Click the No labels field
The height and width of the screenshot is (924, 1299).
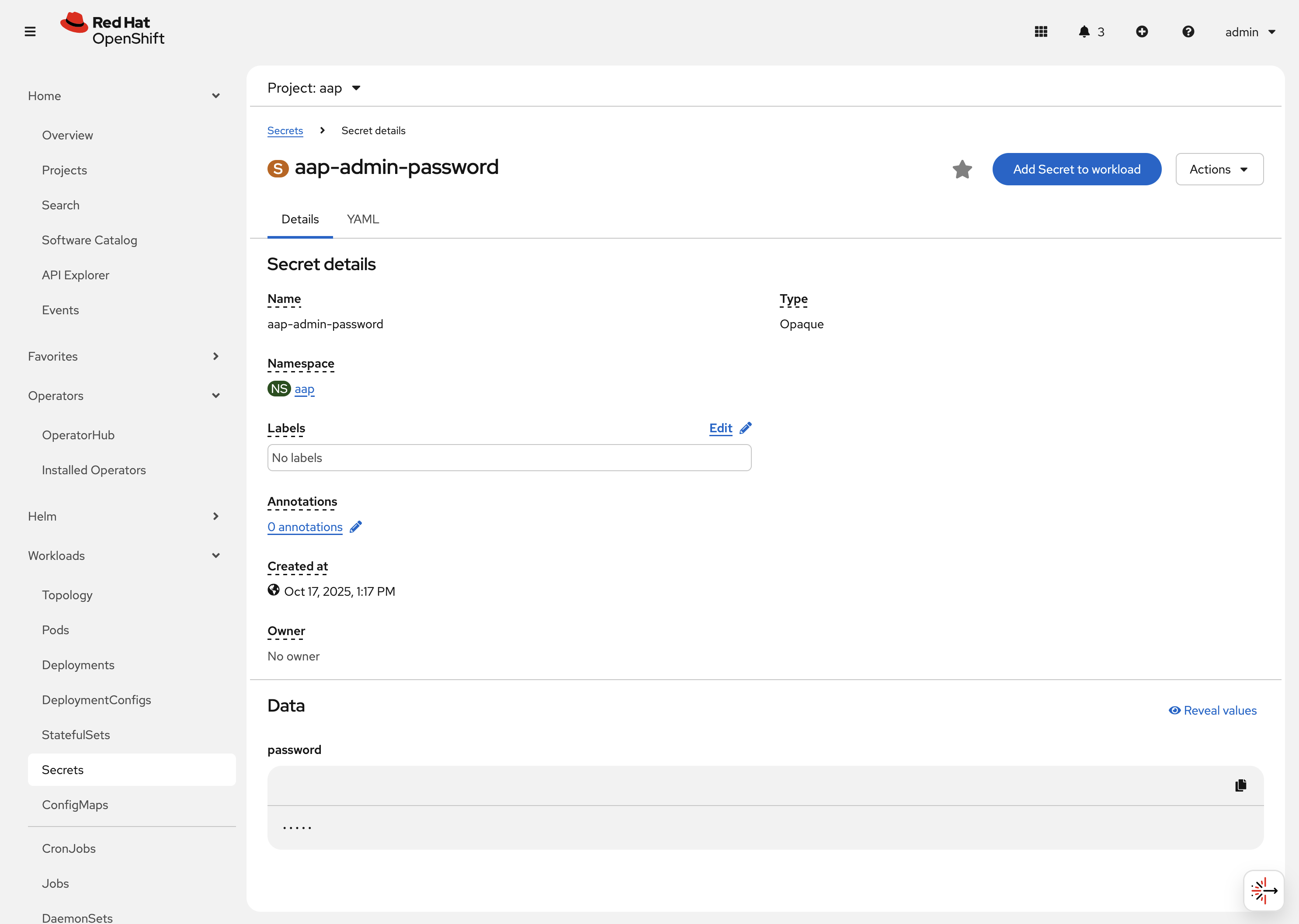(x=509, y=458)
